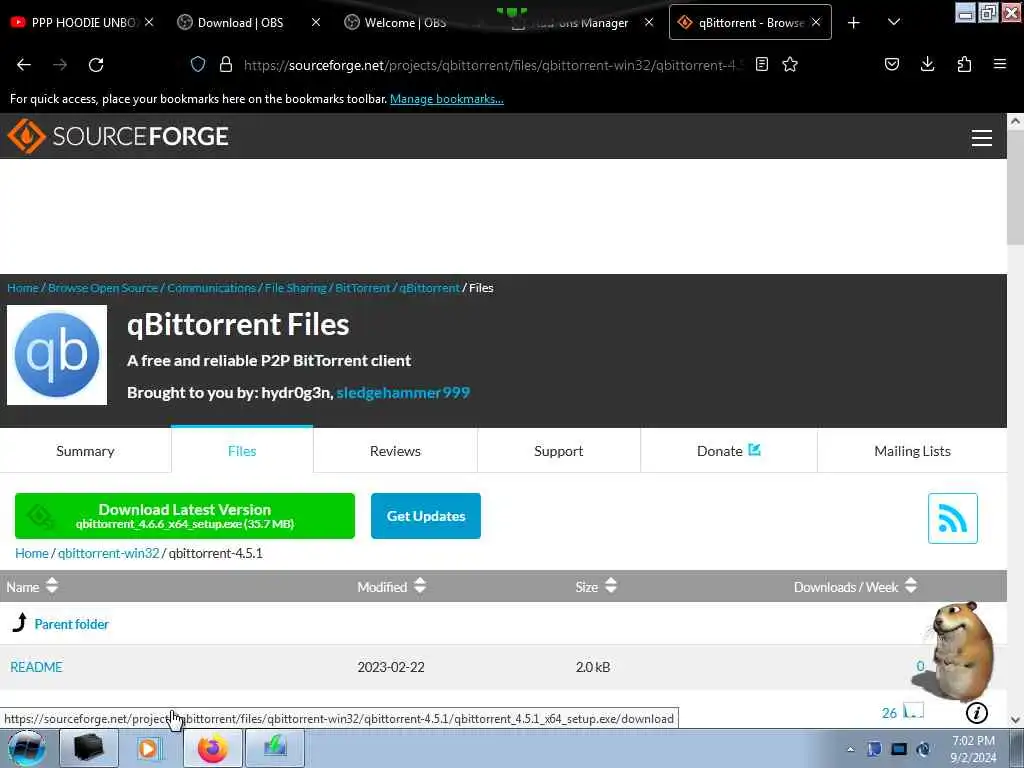The image size is (1024, 768).
Task: Click the Parent folder up-arrow icon
Action: click(x=20, y=623)
